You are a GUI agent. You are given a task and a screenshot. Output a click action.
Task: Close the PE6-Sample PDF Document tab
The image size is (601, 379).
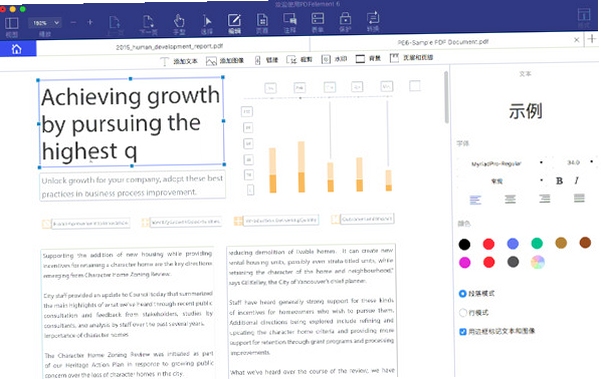click(x=576, y=40)
